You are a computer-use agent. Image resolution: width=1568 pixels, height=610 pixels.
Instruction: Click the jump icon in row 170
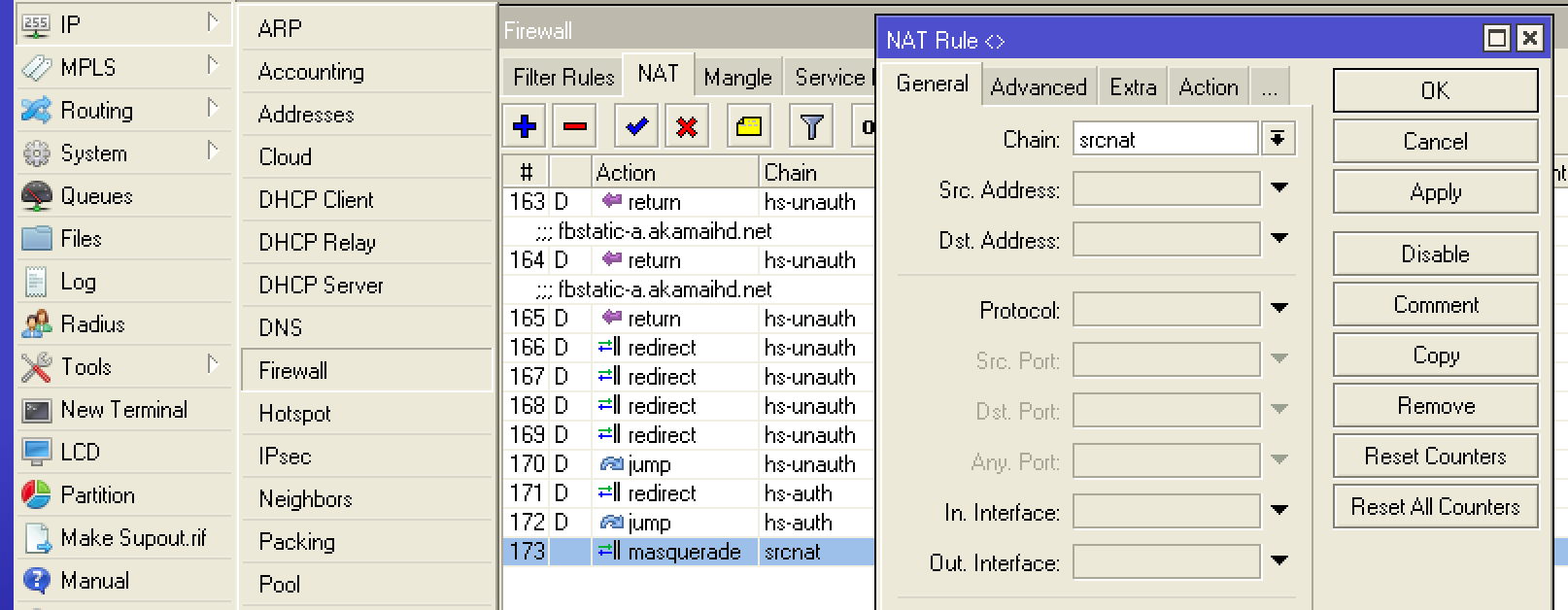pos(611,464)
